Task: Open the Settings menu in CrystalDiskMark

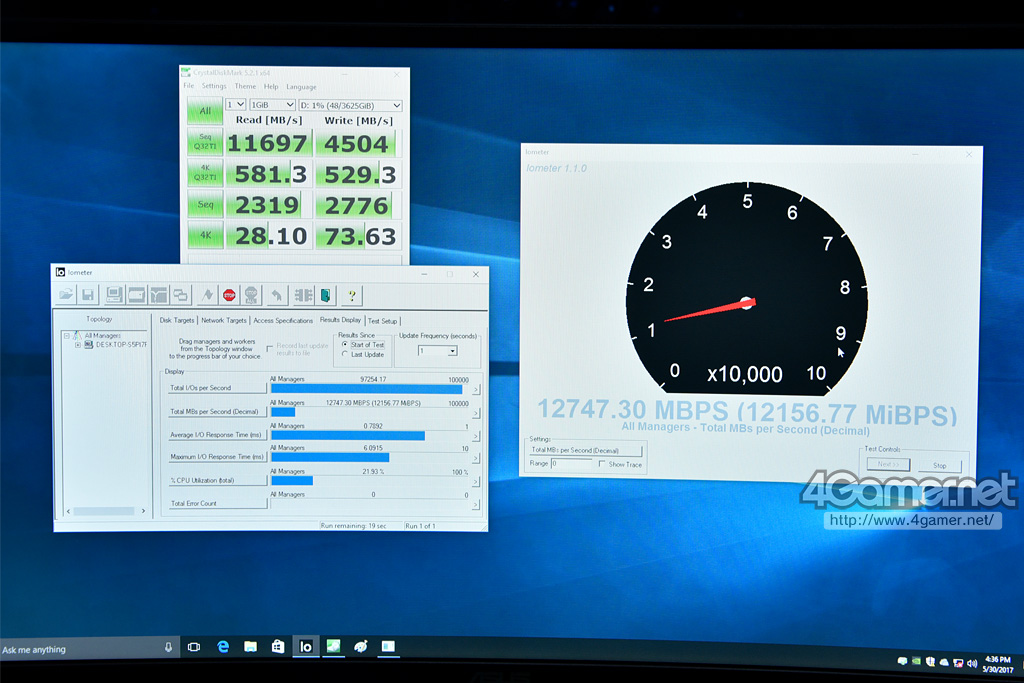Action: coord(214,86)
